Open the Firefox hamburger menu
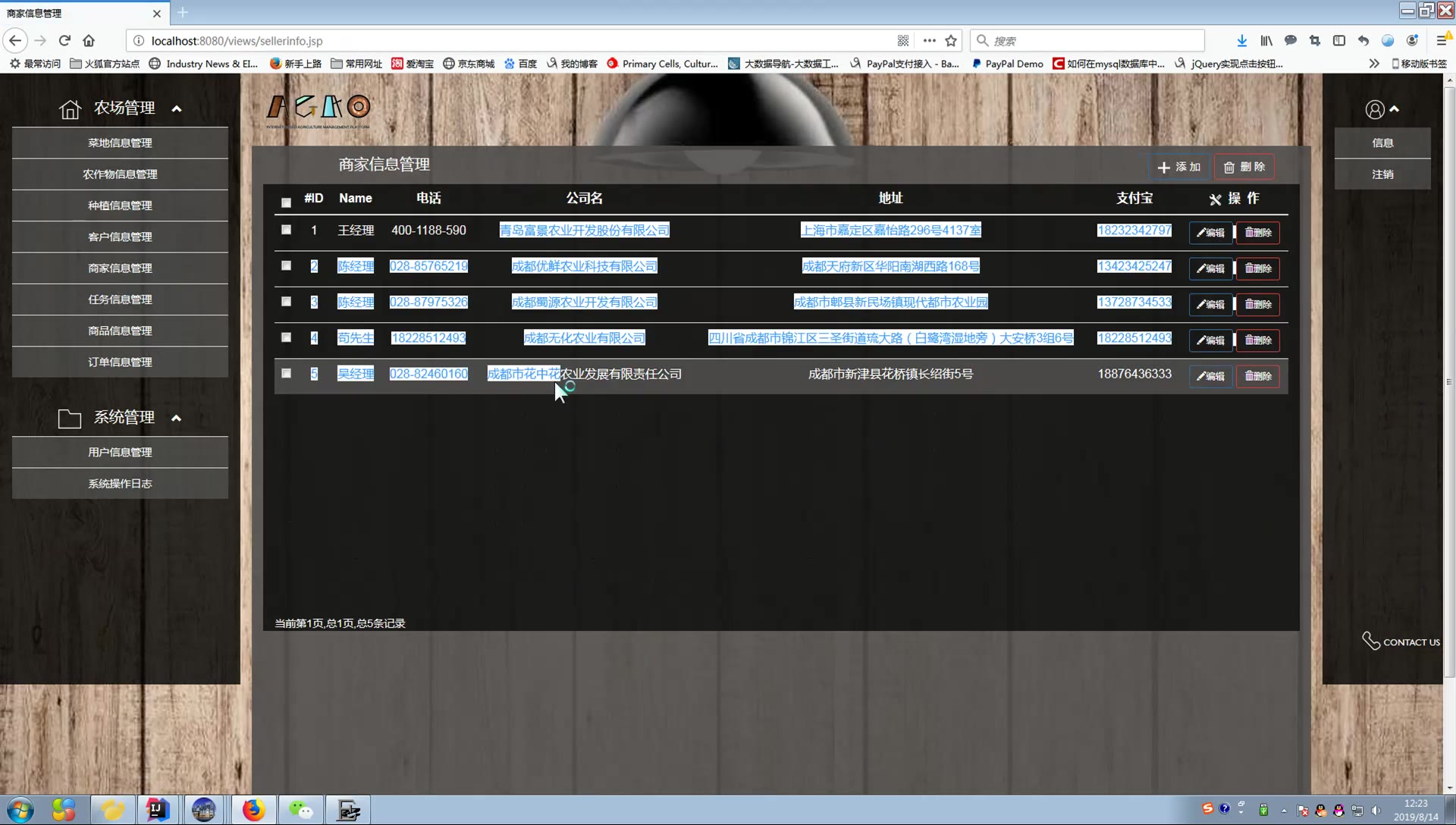 pyautogui.click(x=1441, y=41)
